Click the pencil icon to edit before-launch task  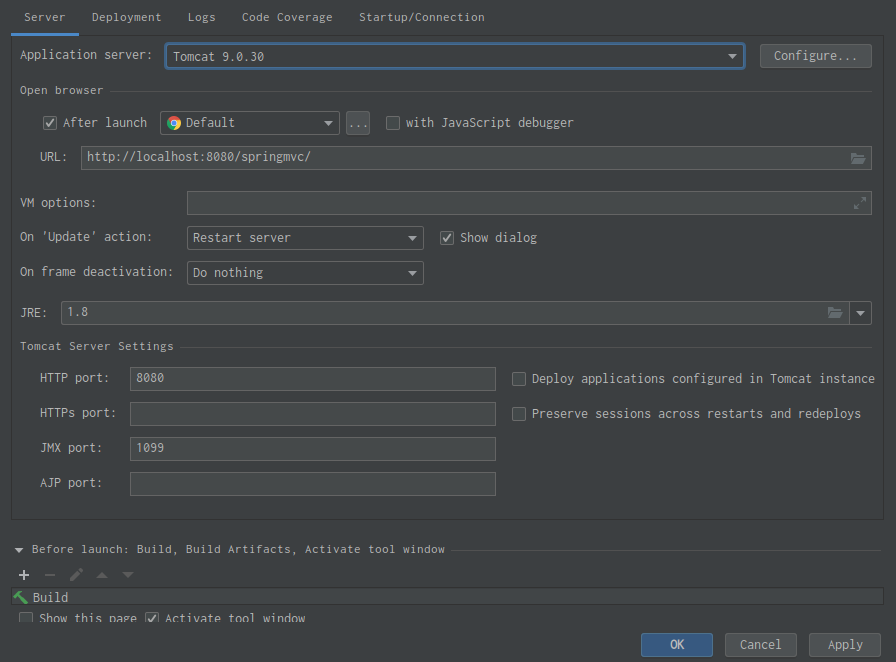pos(76,575)
